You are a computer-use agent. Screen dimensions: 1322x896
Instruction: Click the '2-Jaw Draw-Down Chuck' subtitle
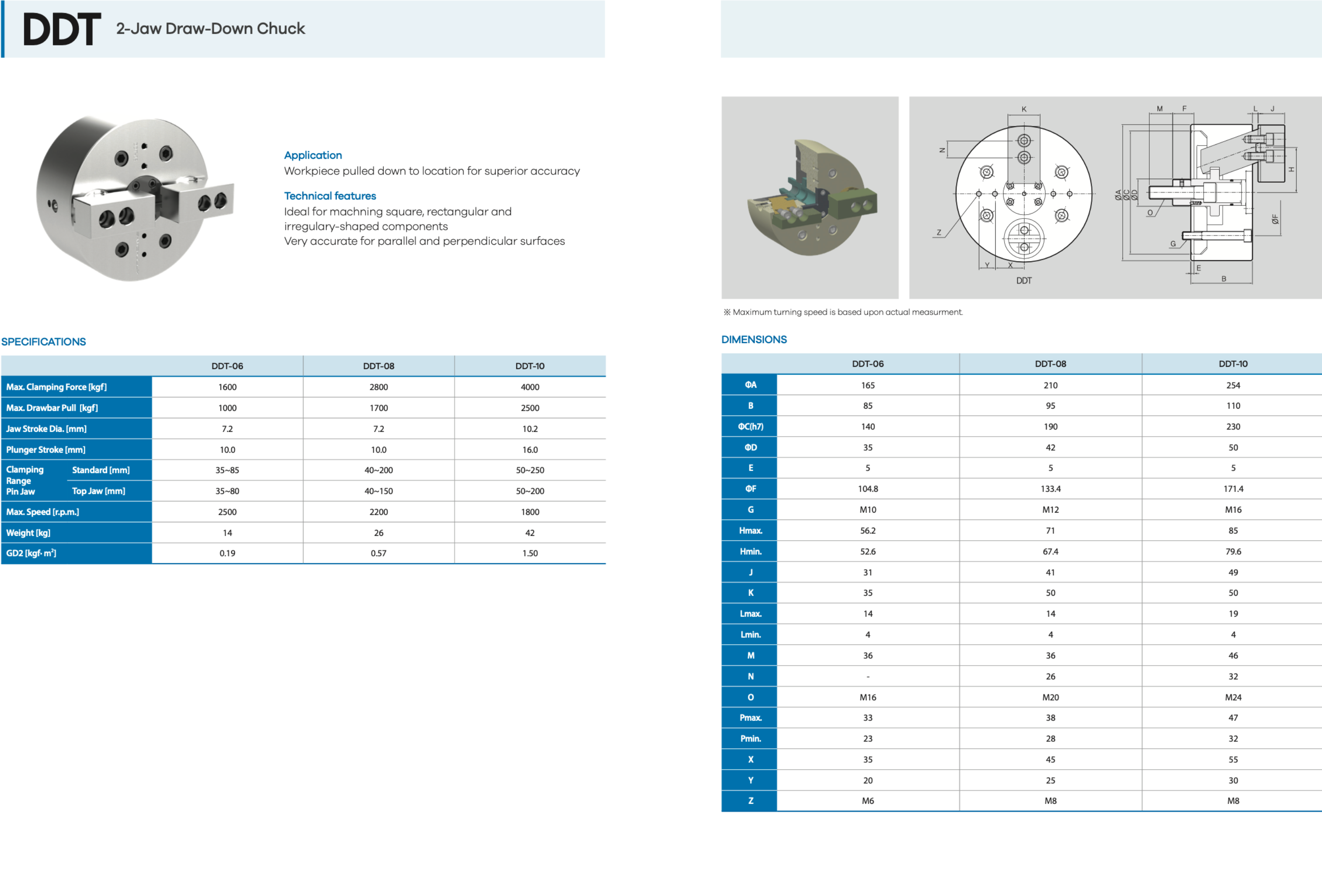(x=210, y=28)
